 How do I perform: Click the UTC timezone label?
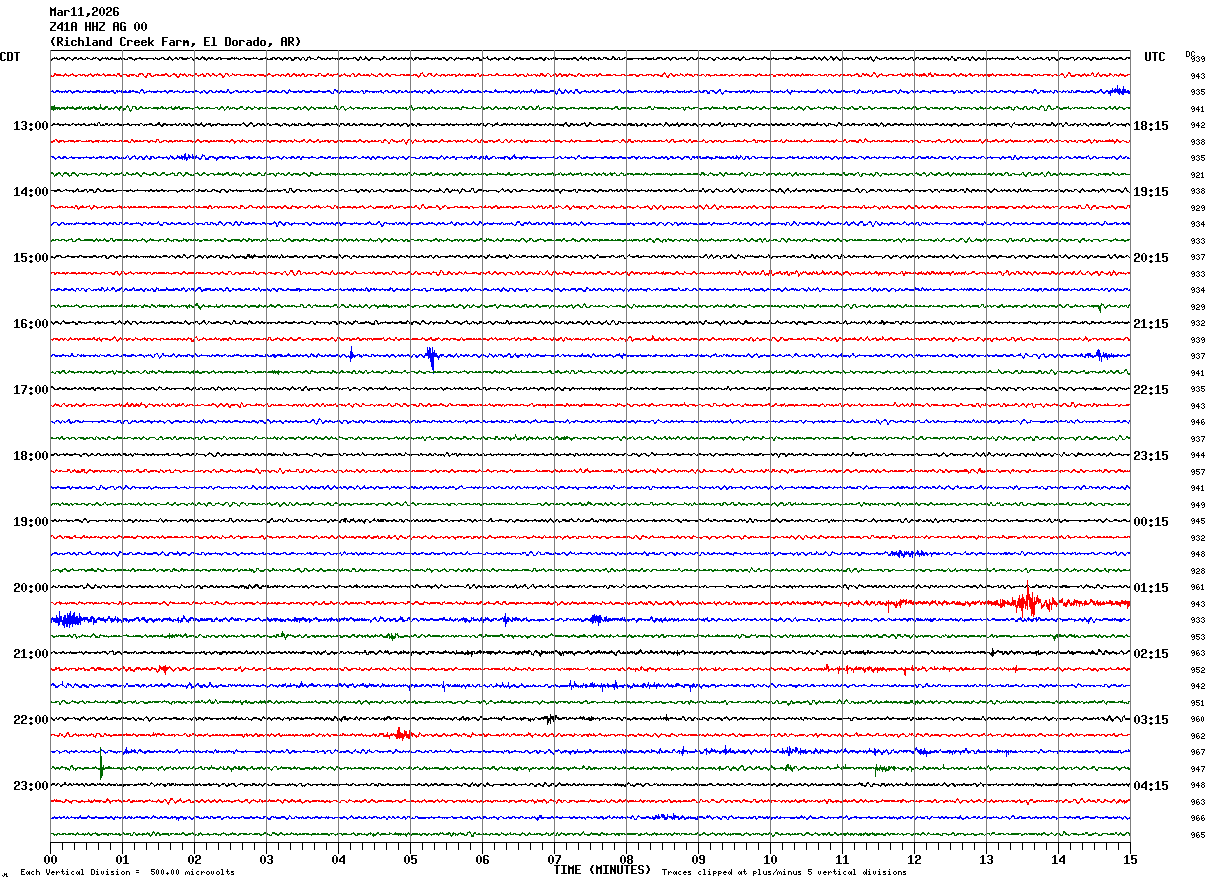coord(1155,57)
